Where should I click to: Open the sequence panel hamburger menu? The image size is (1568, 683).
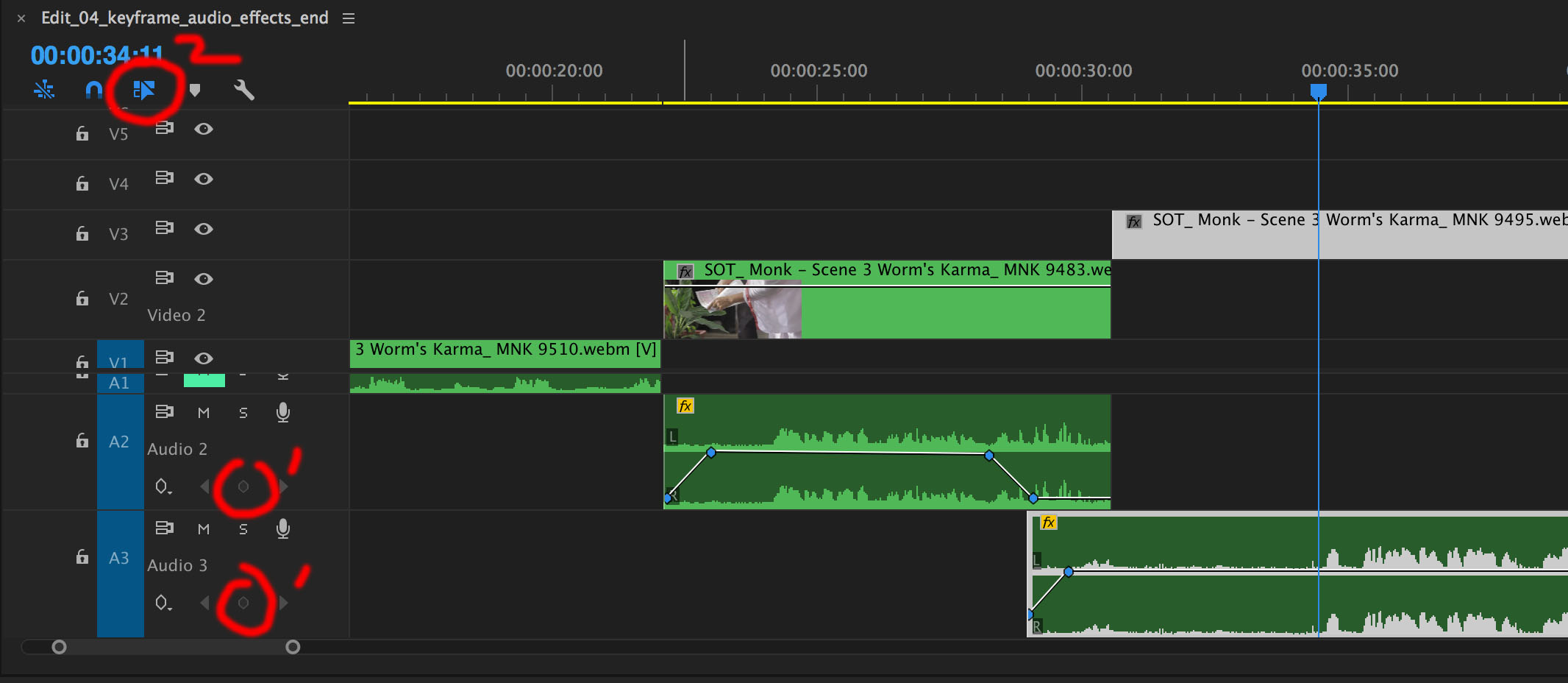click(x=349, y=18)
